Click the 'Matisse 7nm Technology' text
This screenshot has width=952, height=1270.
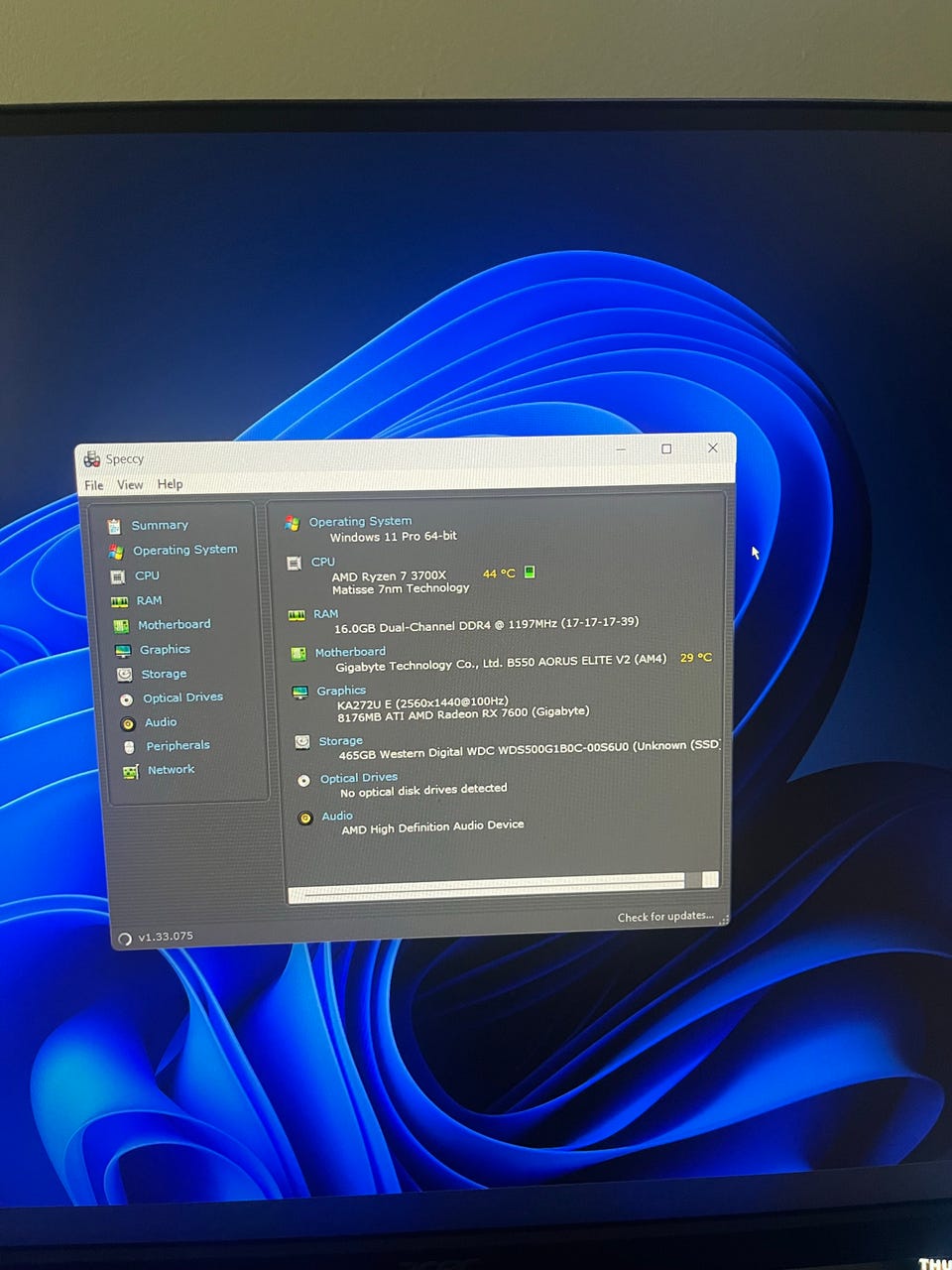tap(401, 588)
